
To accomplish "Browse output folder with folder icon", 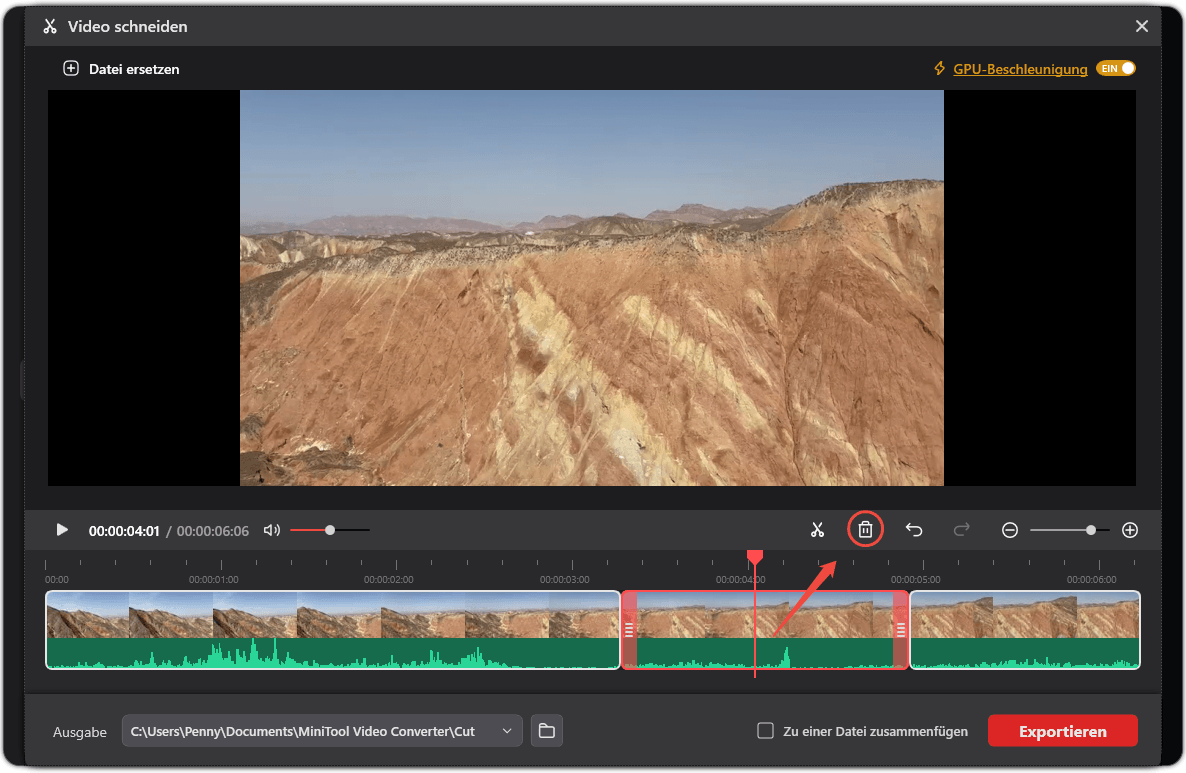I will 547,731.
